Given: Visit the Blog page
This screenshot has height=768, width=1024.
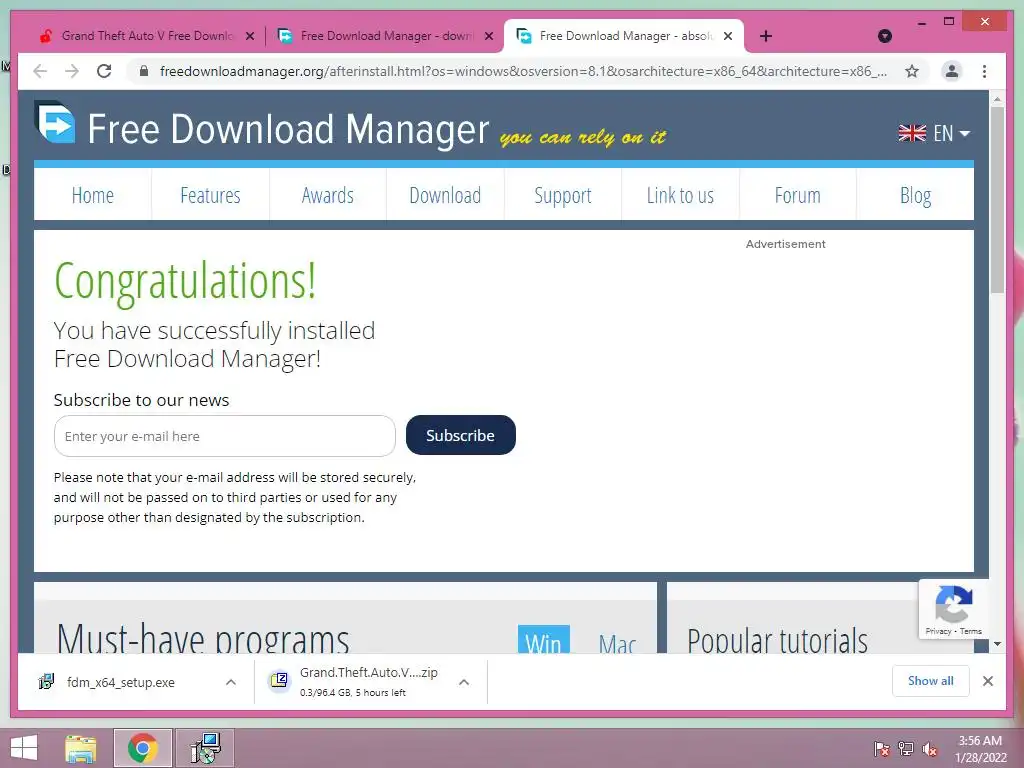Looking at the screenshot, I should pos(915,195).
